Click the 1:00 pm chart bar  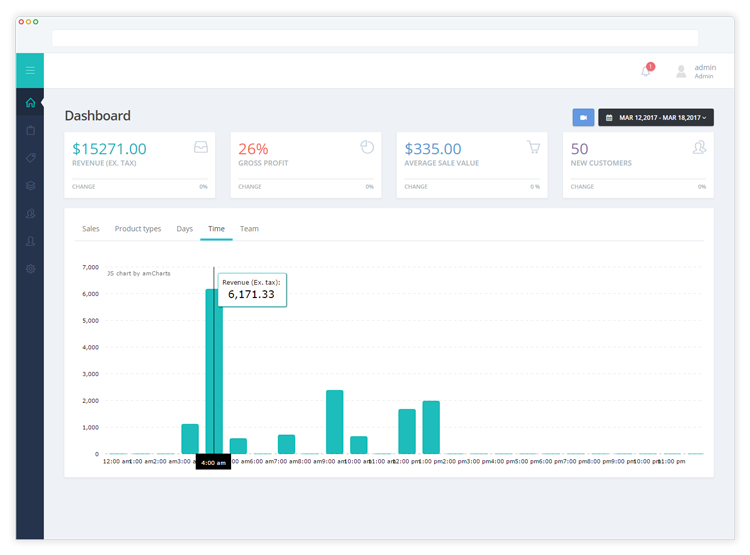click(431, 427)
